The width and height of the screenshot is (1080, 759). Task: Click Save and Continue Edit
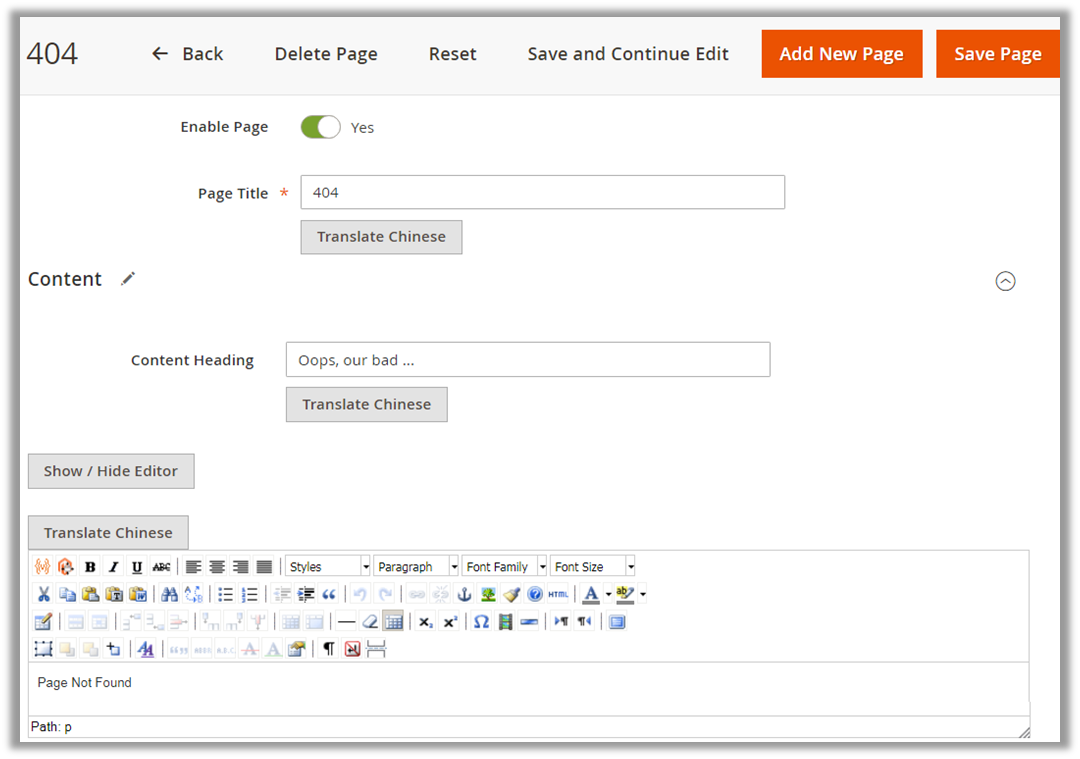tap(628, 54)
